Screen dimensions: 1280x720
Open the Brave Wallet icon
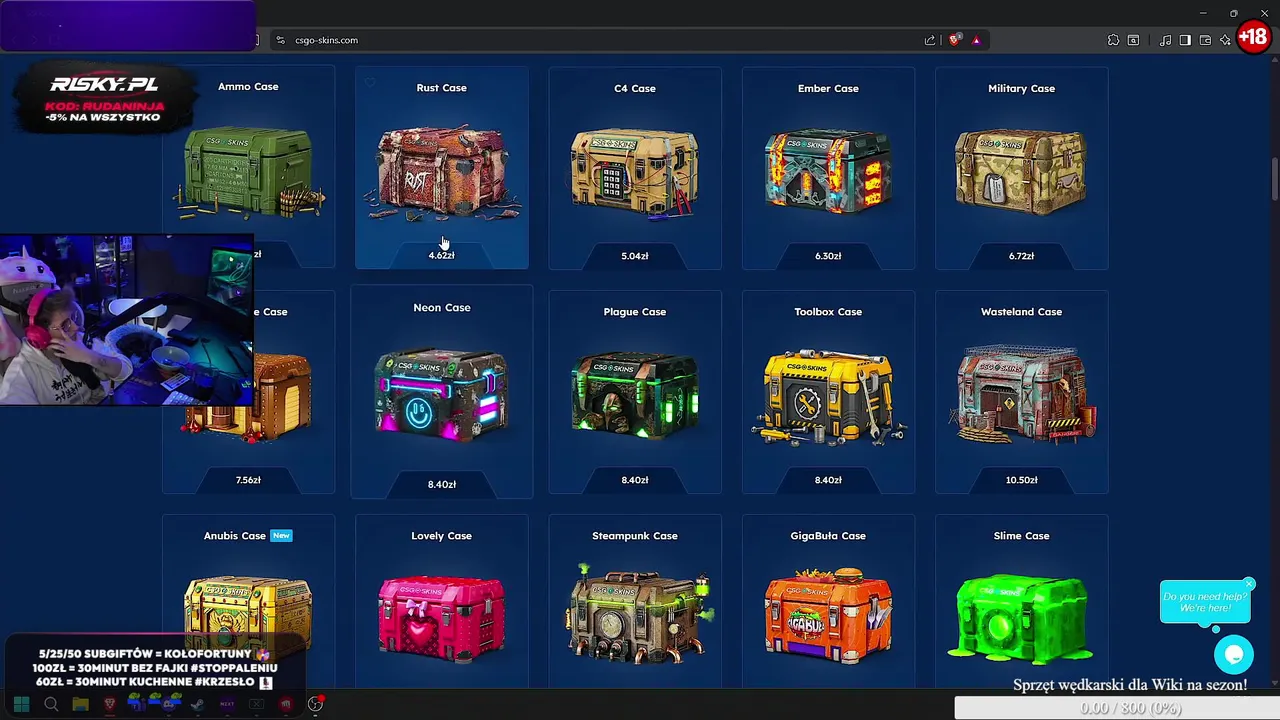click(x=1205, y=40)
